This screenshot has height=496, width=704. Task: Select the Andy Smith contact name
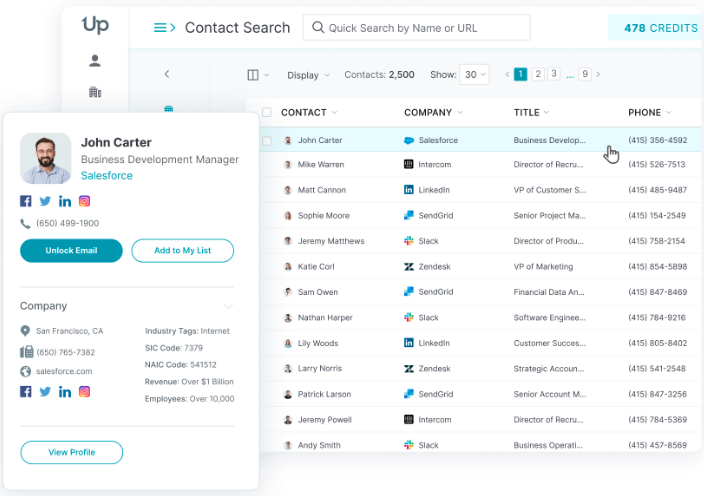click(x=319, y=445)
